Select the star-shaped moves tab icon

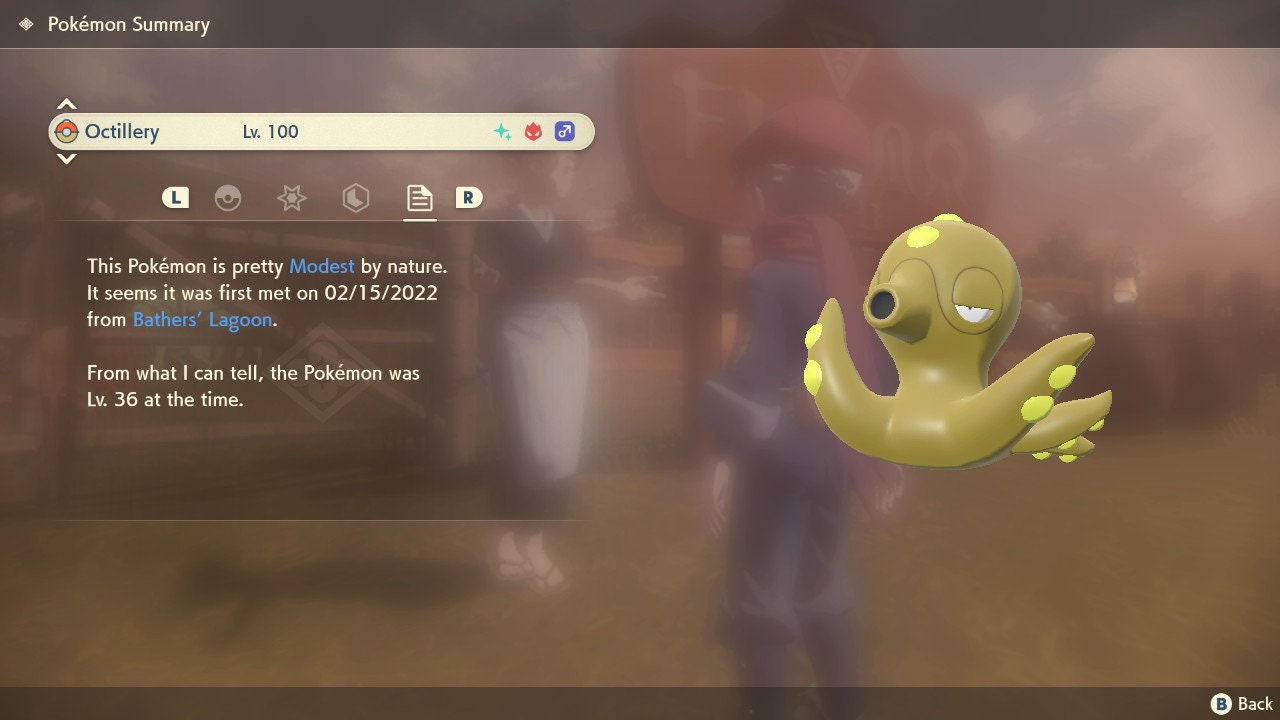coord(291,197)
